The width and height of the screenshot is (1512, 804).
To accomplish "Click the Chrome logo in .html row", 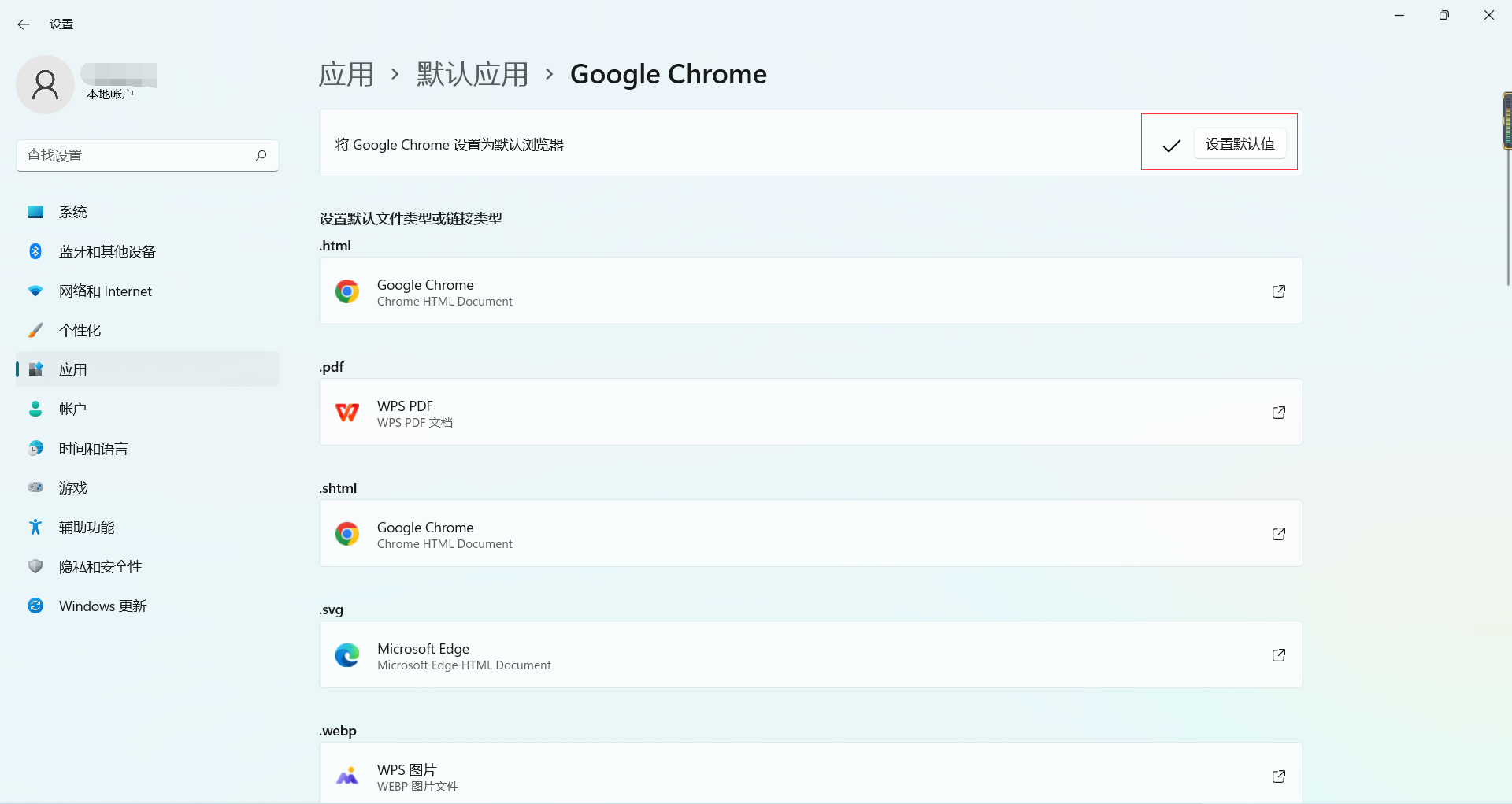I will (x=347, y=291).
